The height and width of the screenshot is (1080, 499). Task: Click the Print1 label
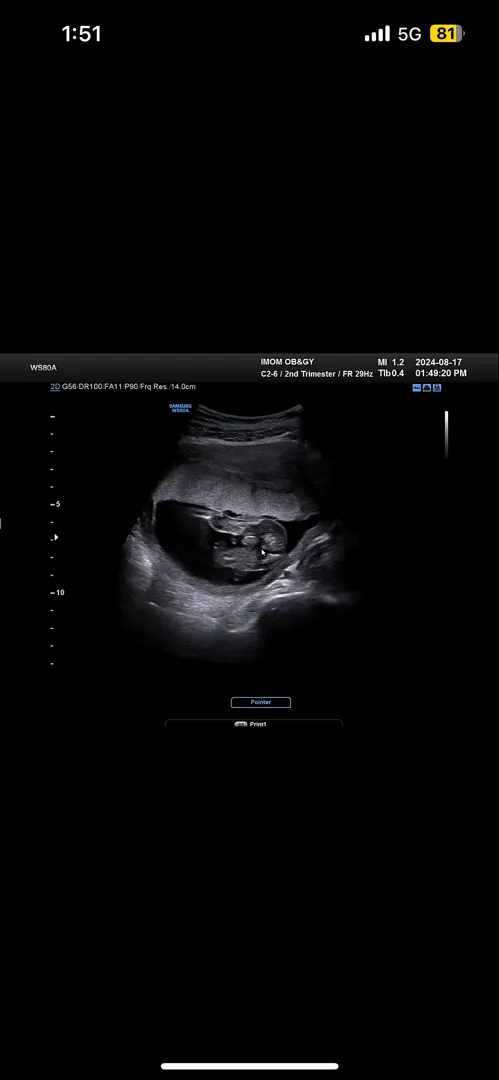(258, 725)
